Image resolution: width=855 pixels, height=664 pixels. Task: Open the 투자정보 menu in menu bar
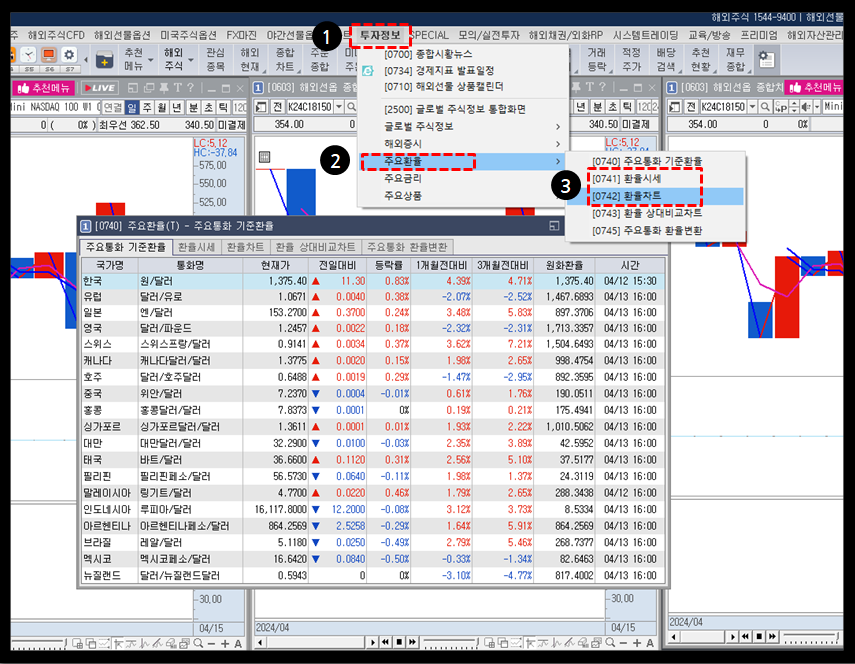coord(380,35)
